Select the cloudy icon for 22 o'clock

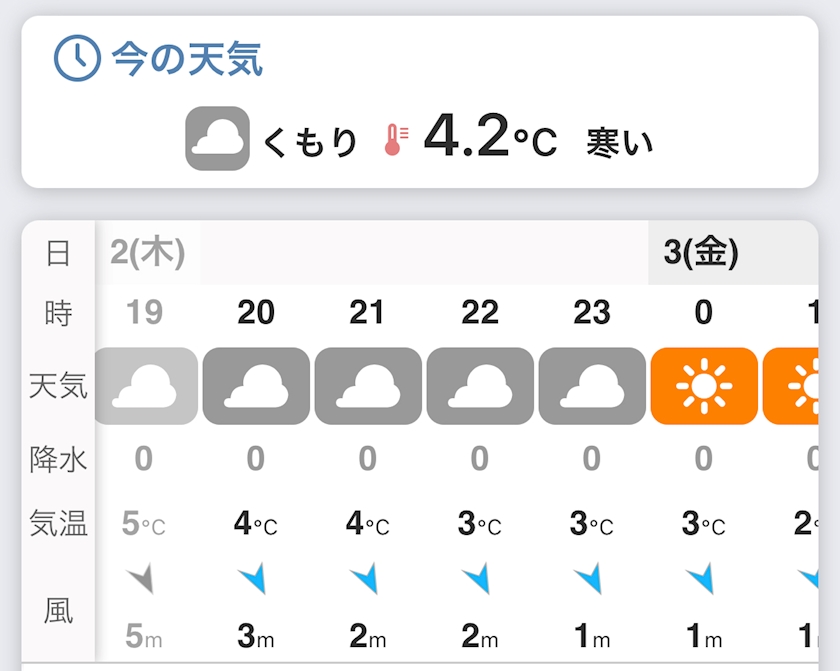(x=480, y=386)
